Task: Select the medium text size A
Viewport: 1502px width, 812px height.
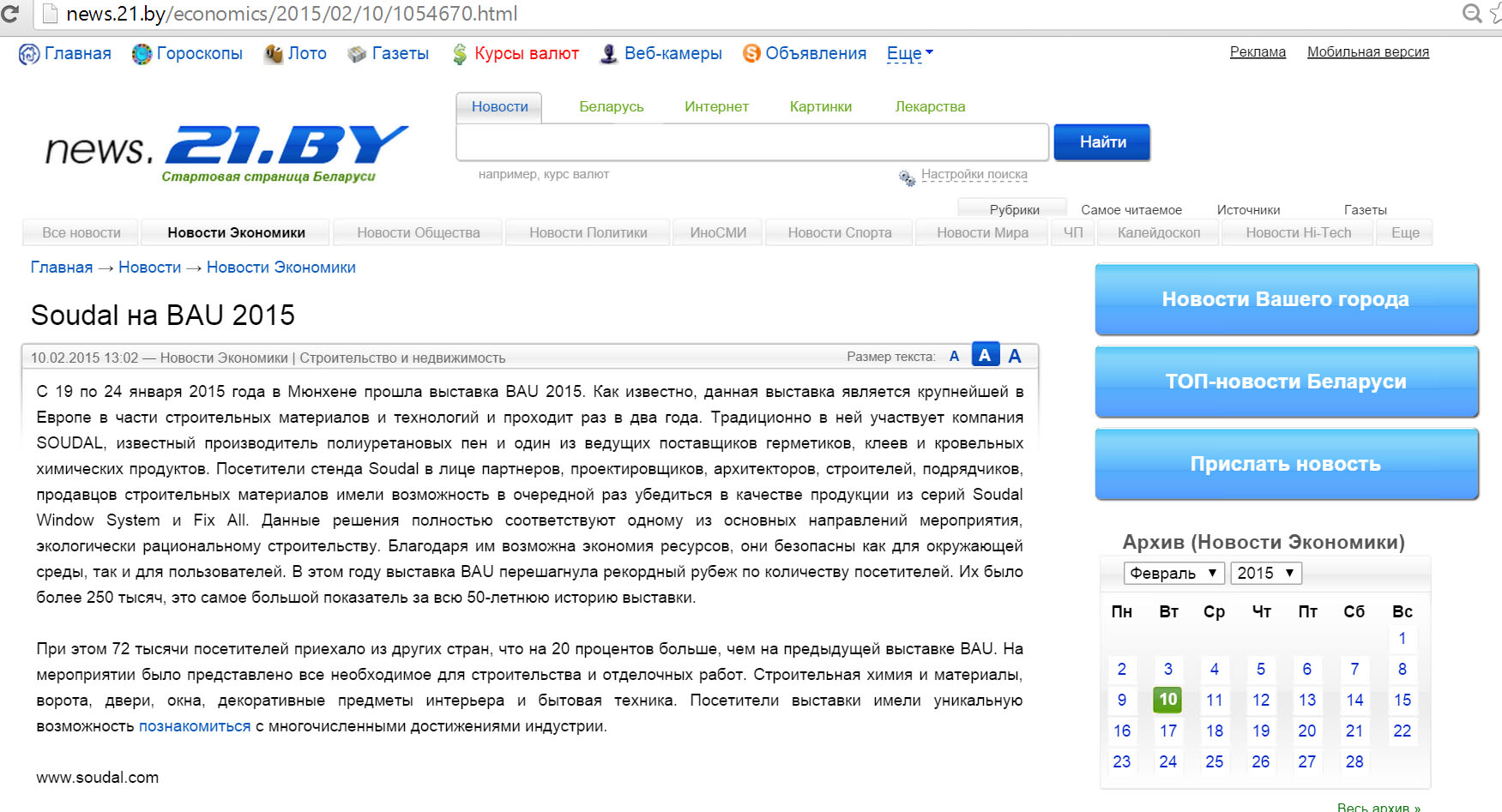Action: click(985, 355)
